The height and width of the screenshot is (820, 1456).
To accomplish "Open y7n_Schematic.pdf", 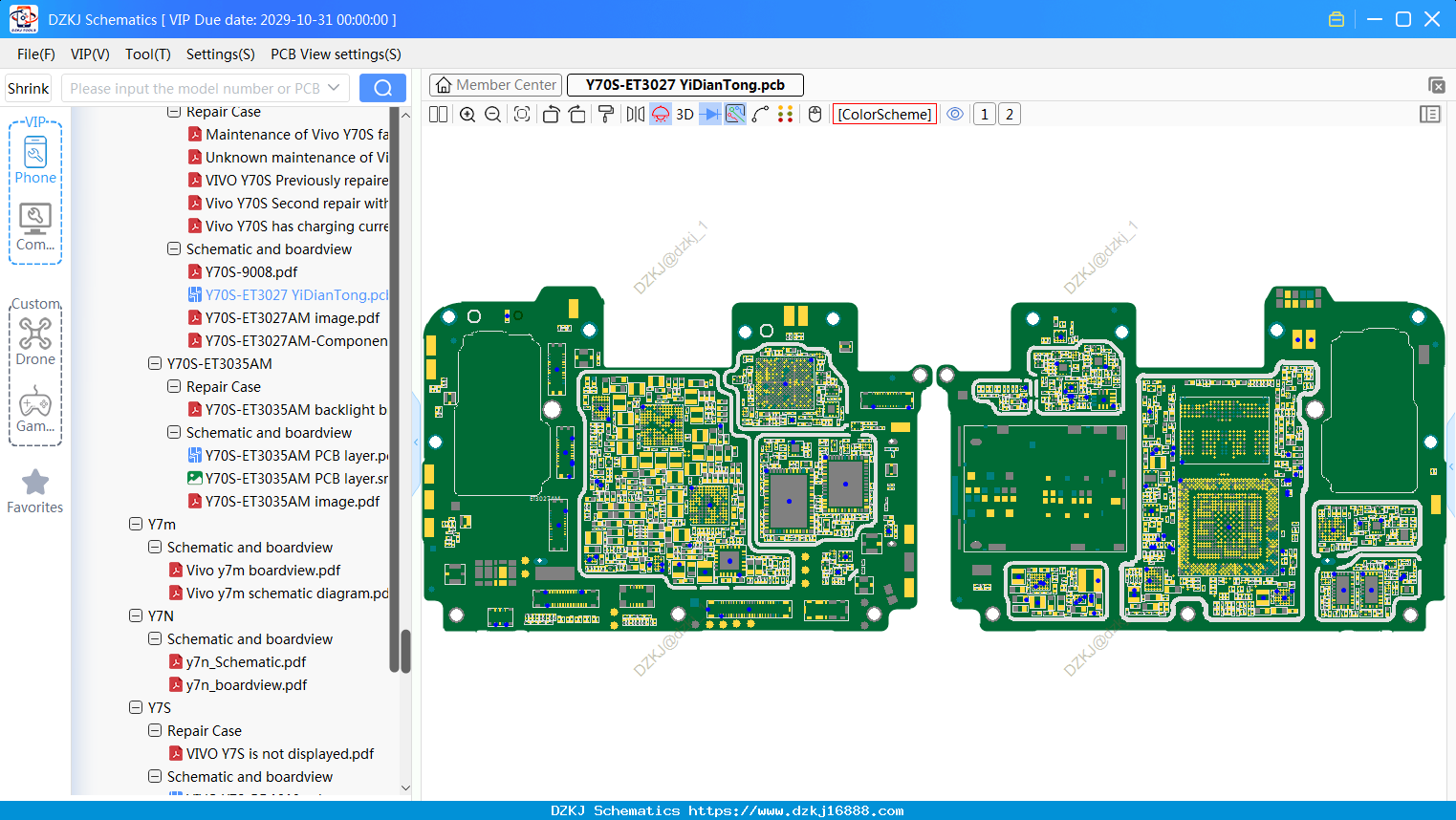I will pos(246,661).
